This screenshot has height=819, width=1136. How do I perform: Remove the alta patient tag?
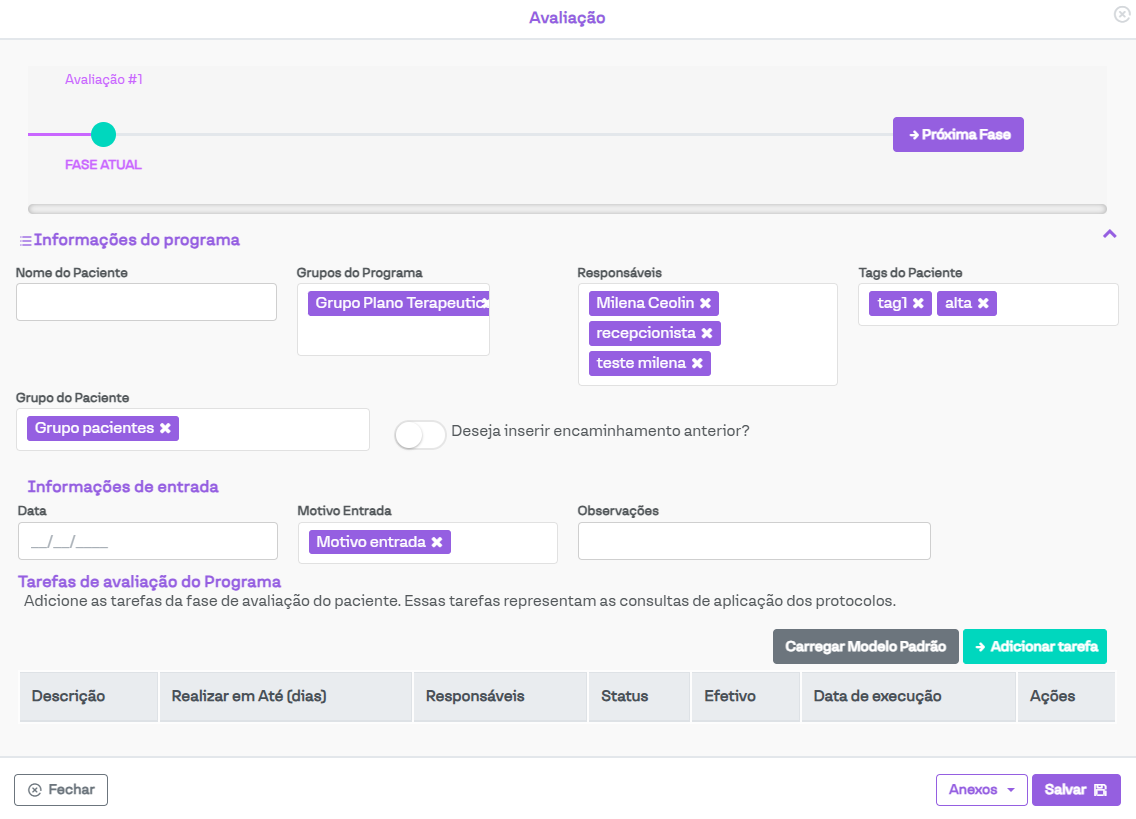click(x=983, y=303)
